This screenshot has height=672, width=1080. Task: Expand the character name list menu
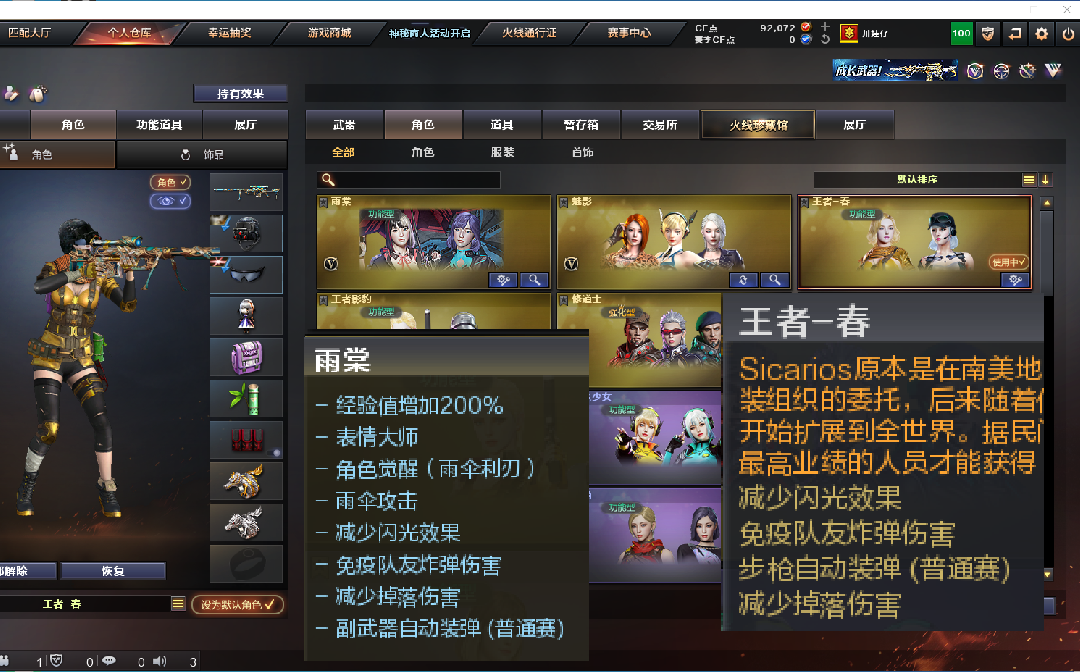(178, 604)
